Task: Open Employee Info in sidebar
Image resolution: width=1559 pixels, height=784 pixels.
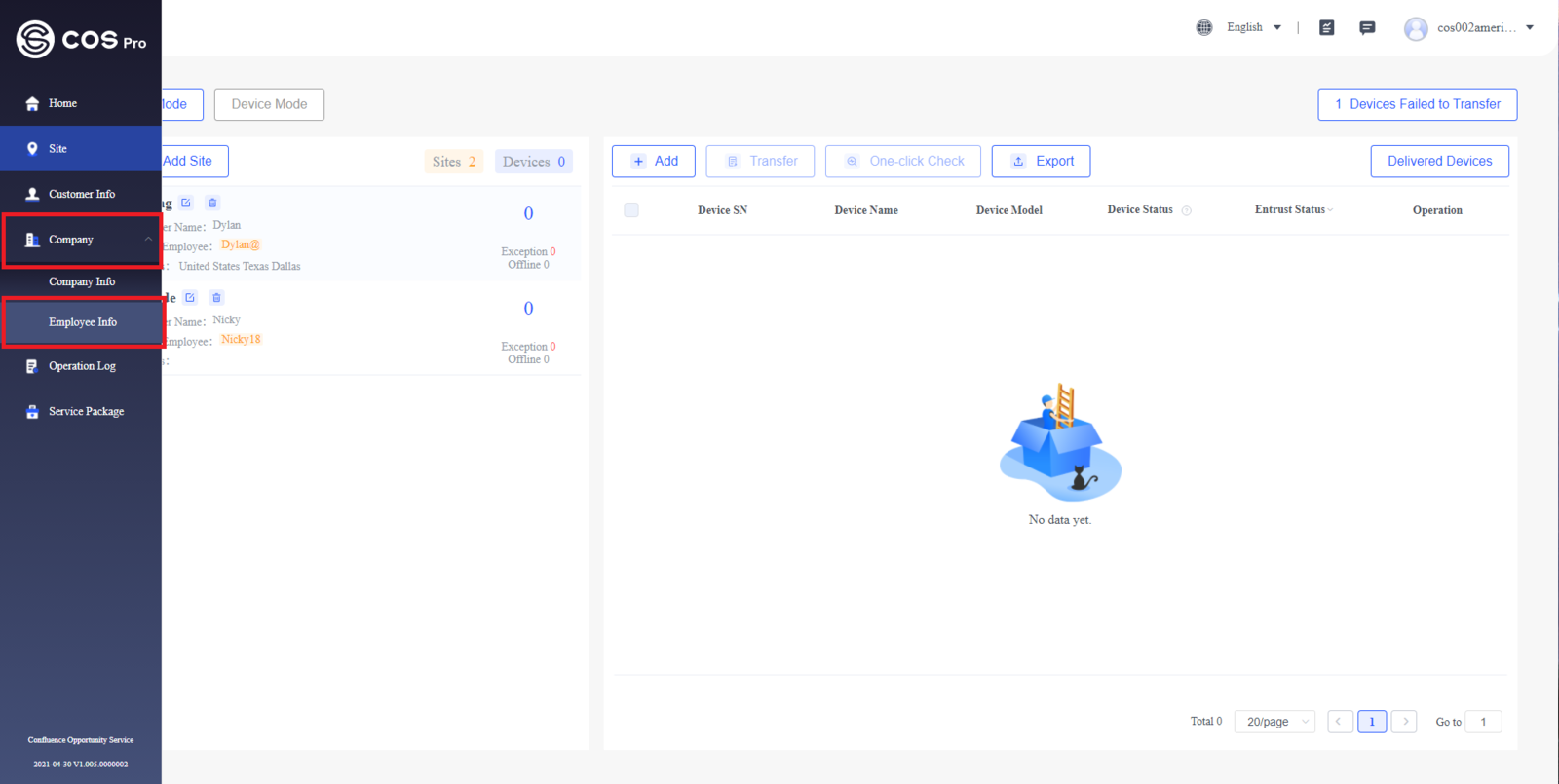Action: point(82,322)
